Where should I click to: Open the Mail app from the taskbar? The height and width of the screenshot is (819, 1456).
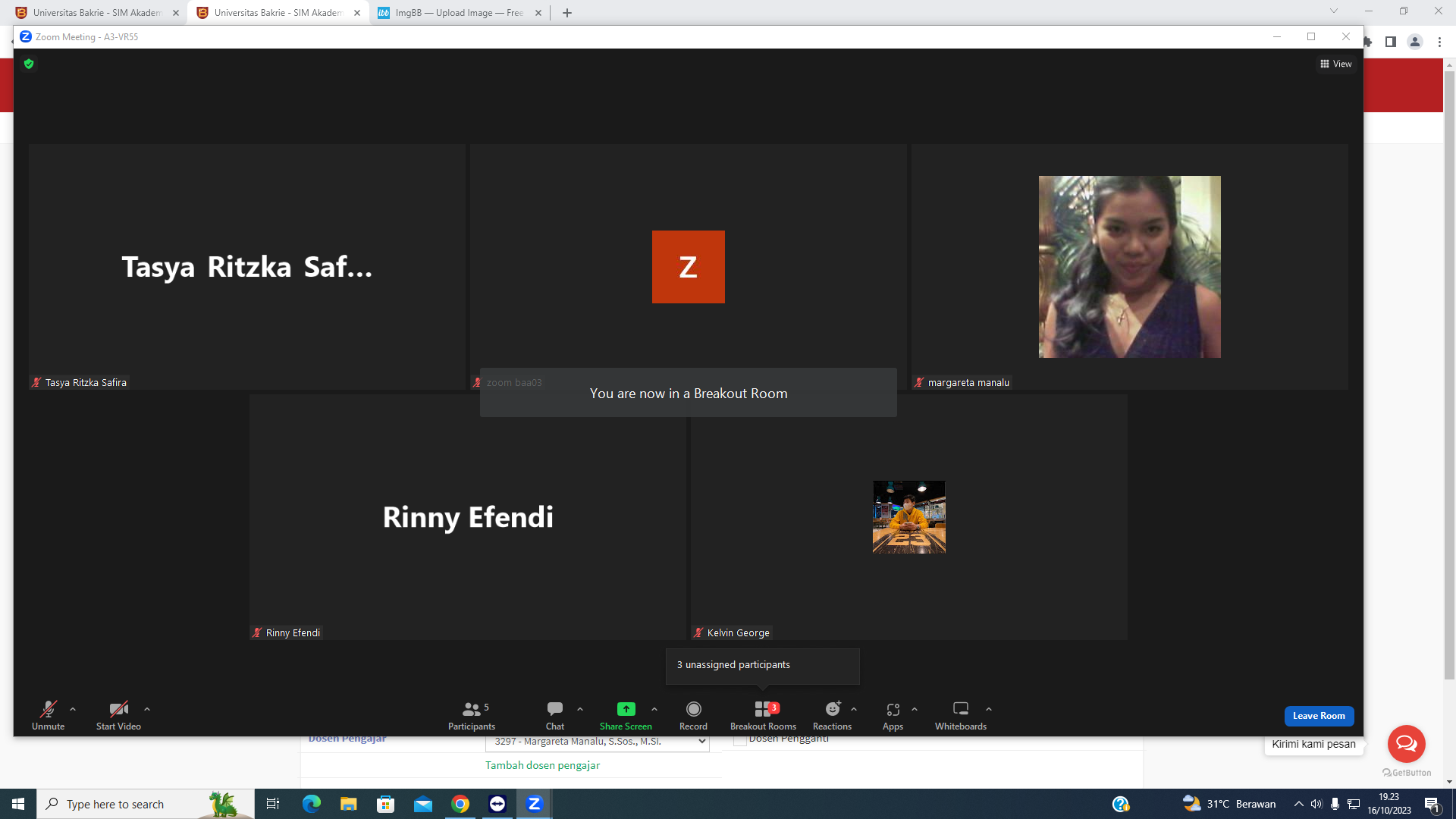pyautogui.click(x=422, y=804)
